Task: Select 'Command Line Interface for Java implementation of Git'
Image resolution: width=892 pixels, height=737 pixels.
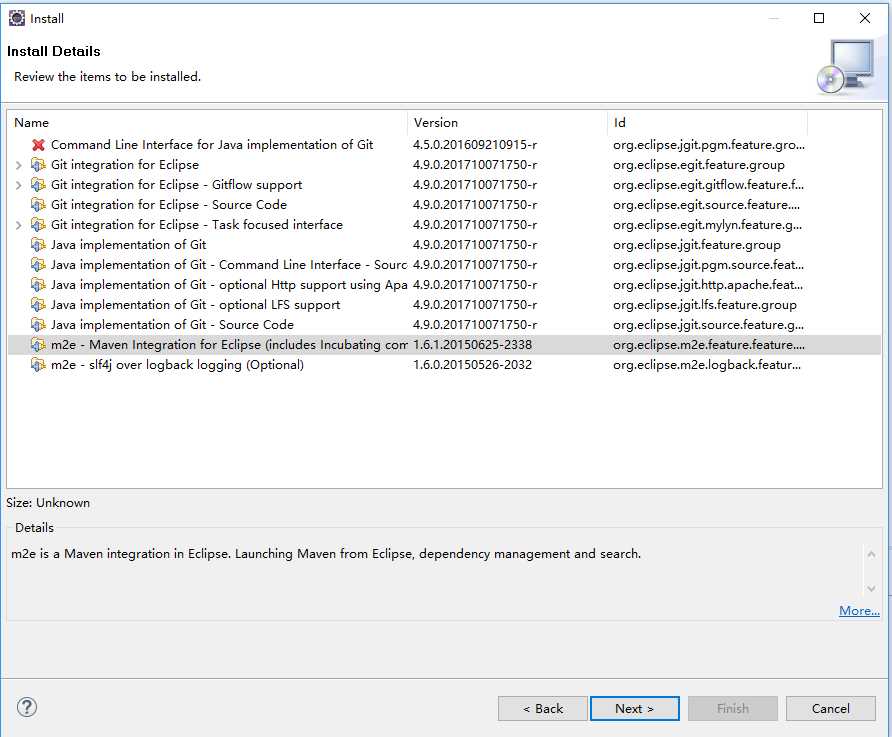Action: tap(212, 145)
